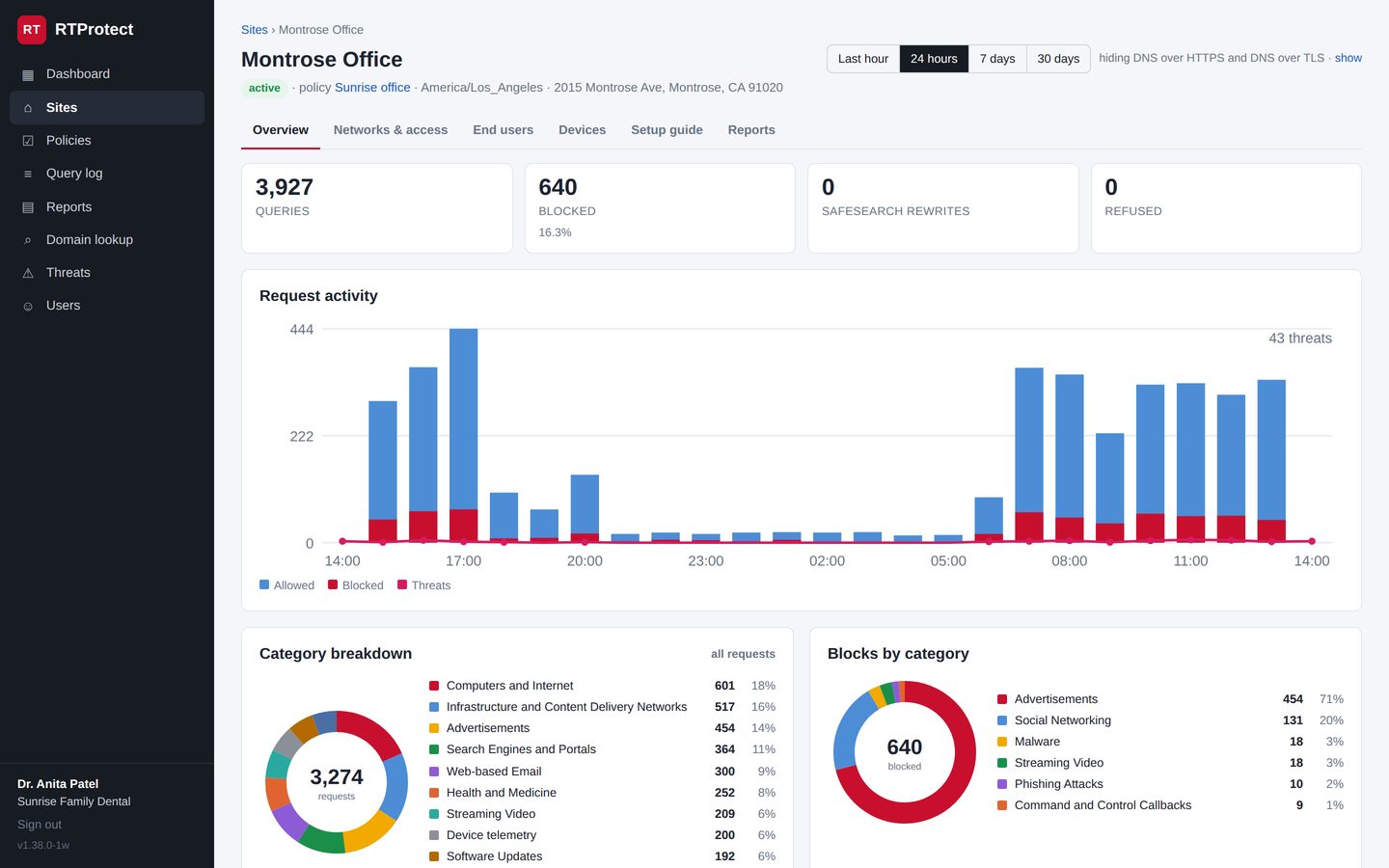Open the Setup guide tab
Screen dimensions: 1389x868
tap(667, 130)
